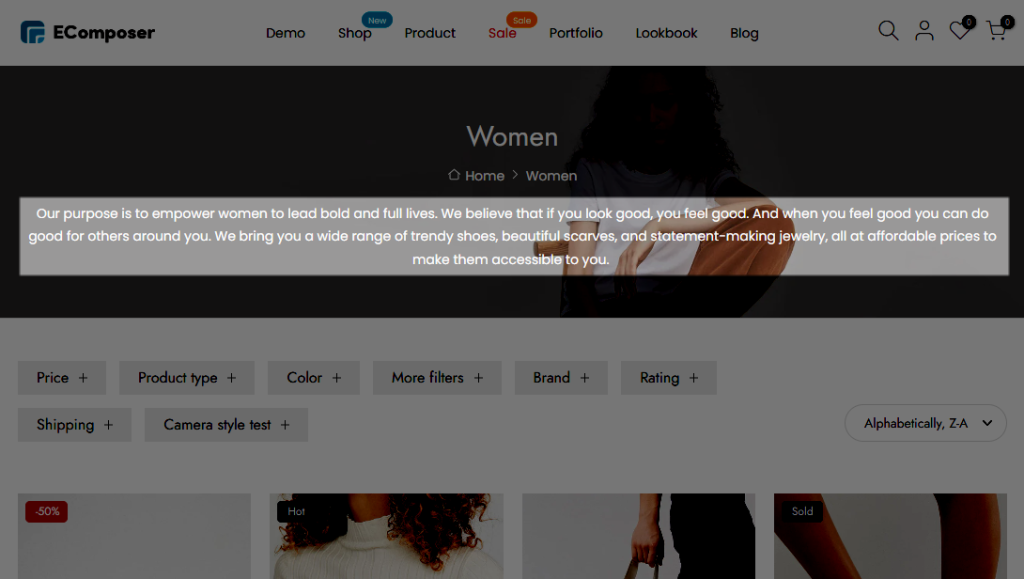Expand the Product type filter
The image size is (1024, 579).
pyautogui.click(x=187, y=378)
